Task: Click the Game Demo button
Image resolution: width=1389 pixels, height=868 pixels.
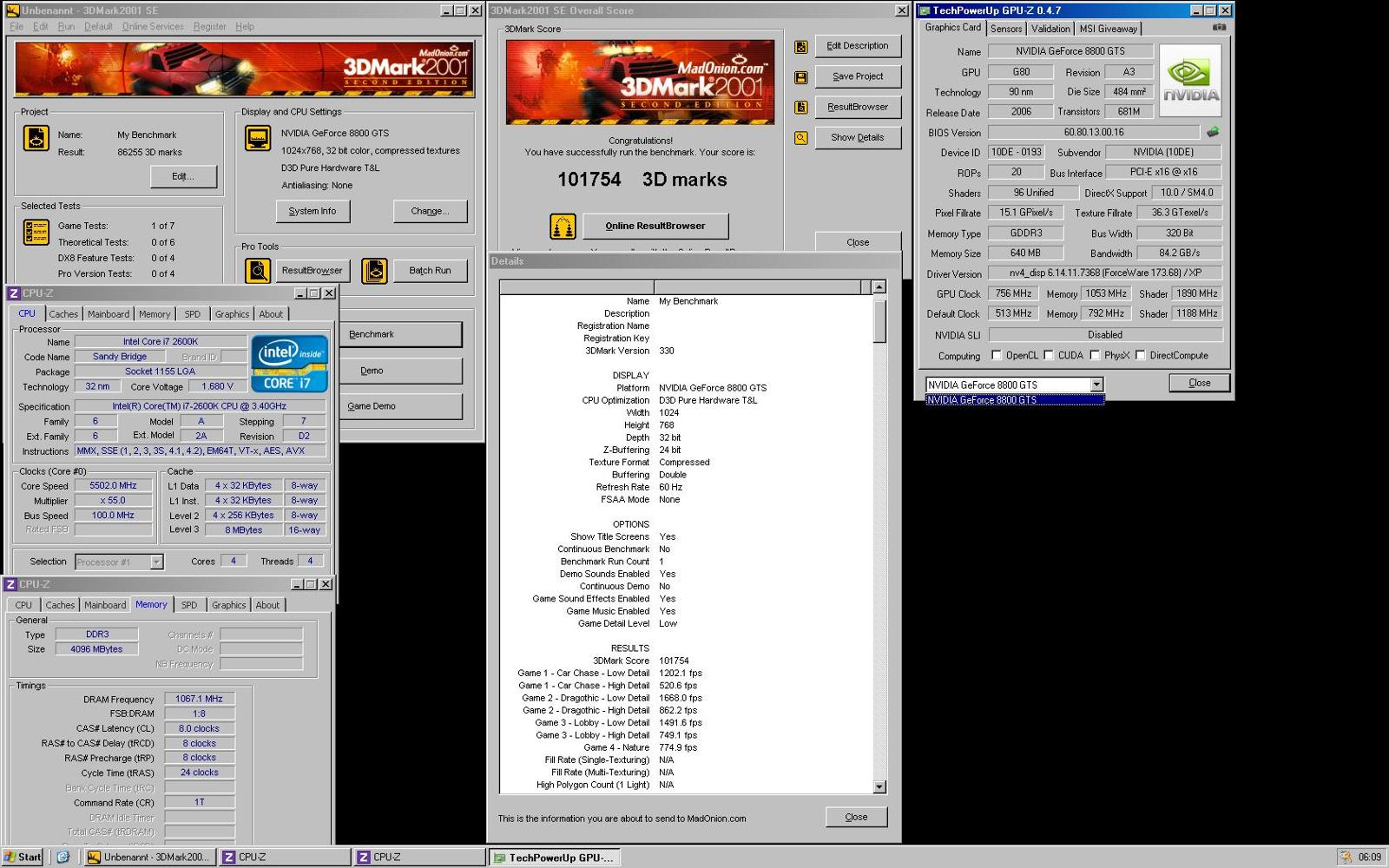Action: pyautogui.click(x=402, y=406)
